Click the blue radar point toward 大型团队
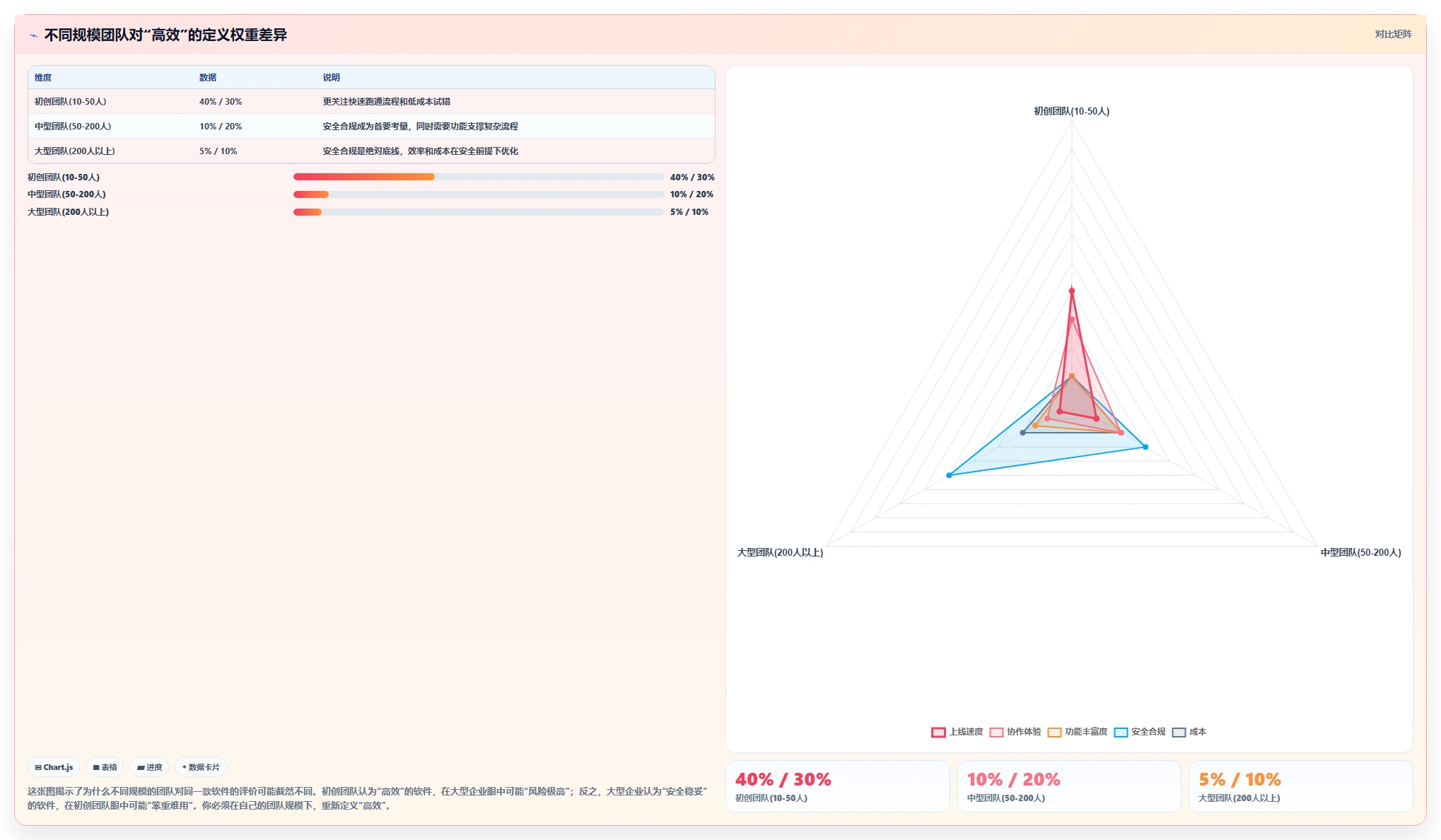Viewport: 1441px width, 840px height. (949, 475)
